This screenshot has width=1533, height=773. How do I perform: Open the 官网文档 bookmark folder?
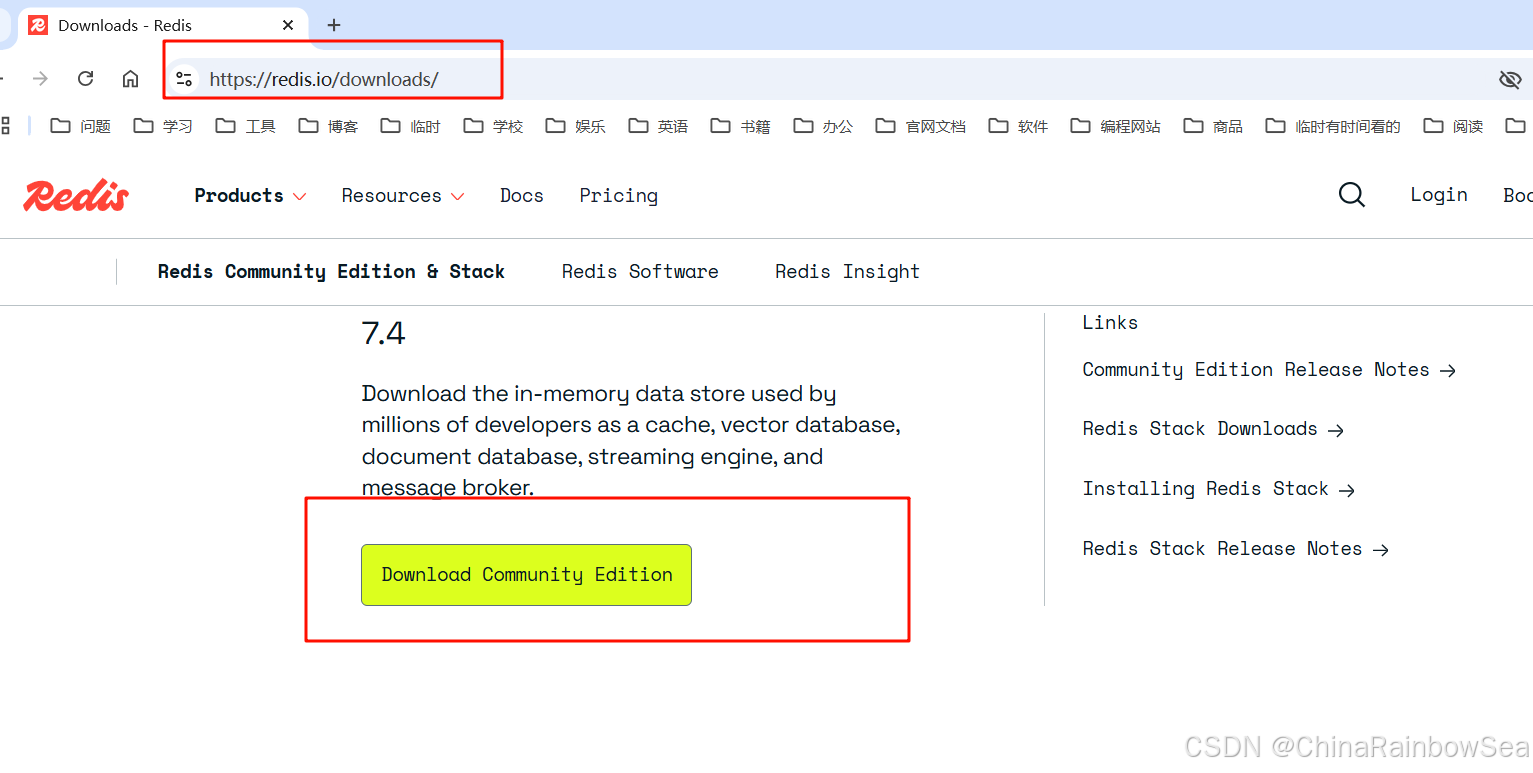(921, 126)
